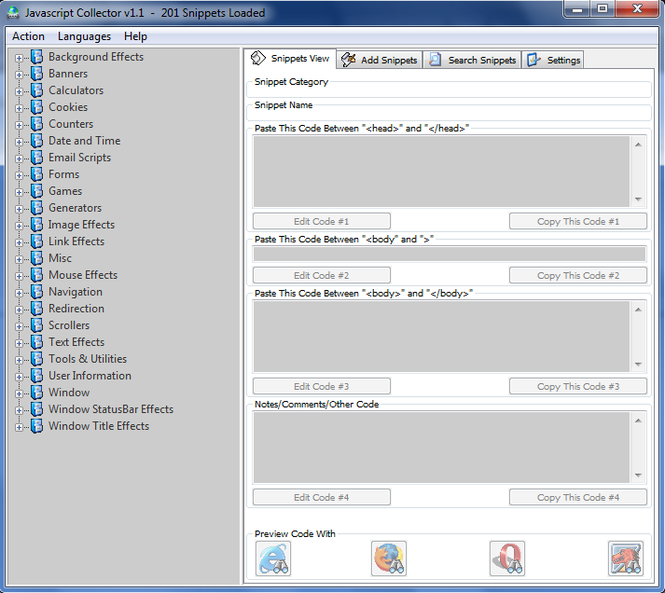Click the Generators folder icon
The width and height of the screenshot is (665, 593).
[37, 208]
